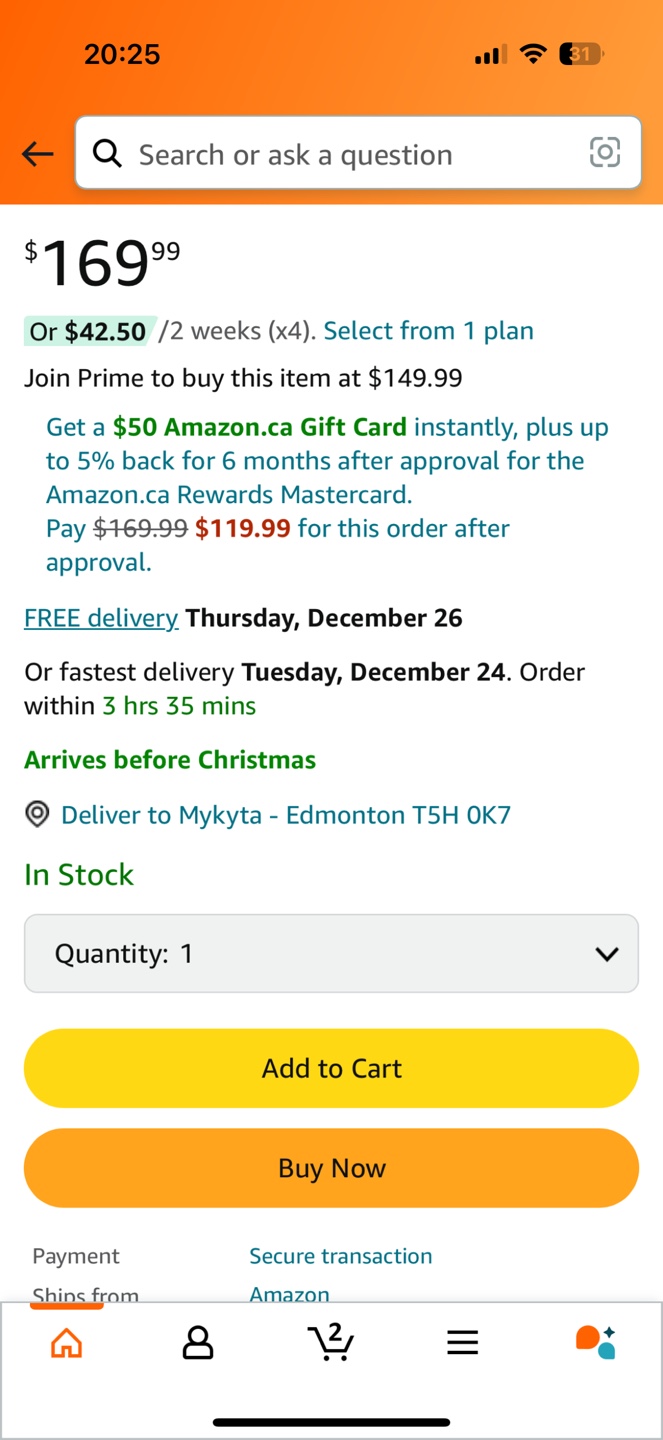Tap the delivery location pin icon

point(37,815)
